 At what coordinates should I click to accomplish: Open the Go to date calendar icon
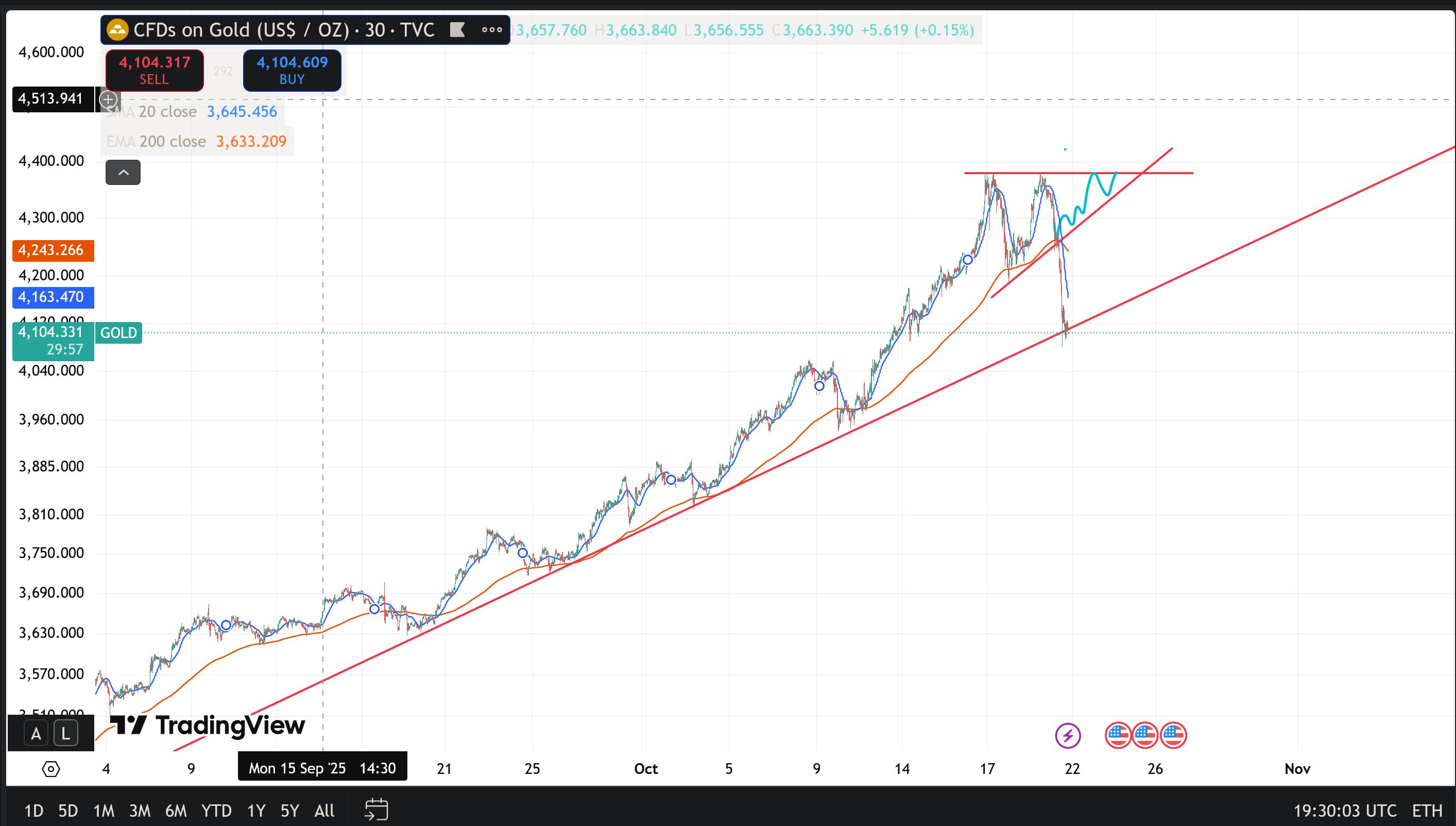(376, 810)
